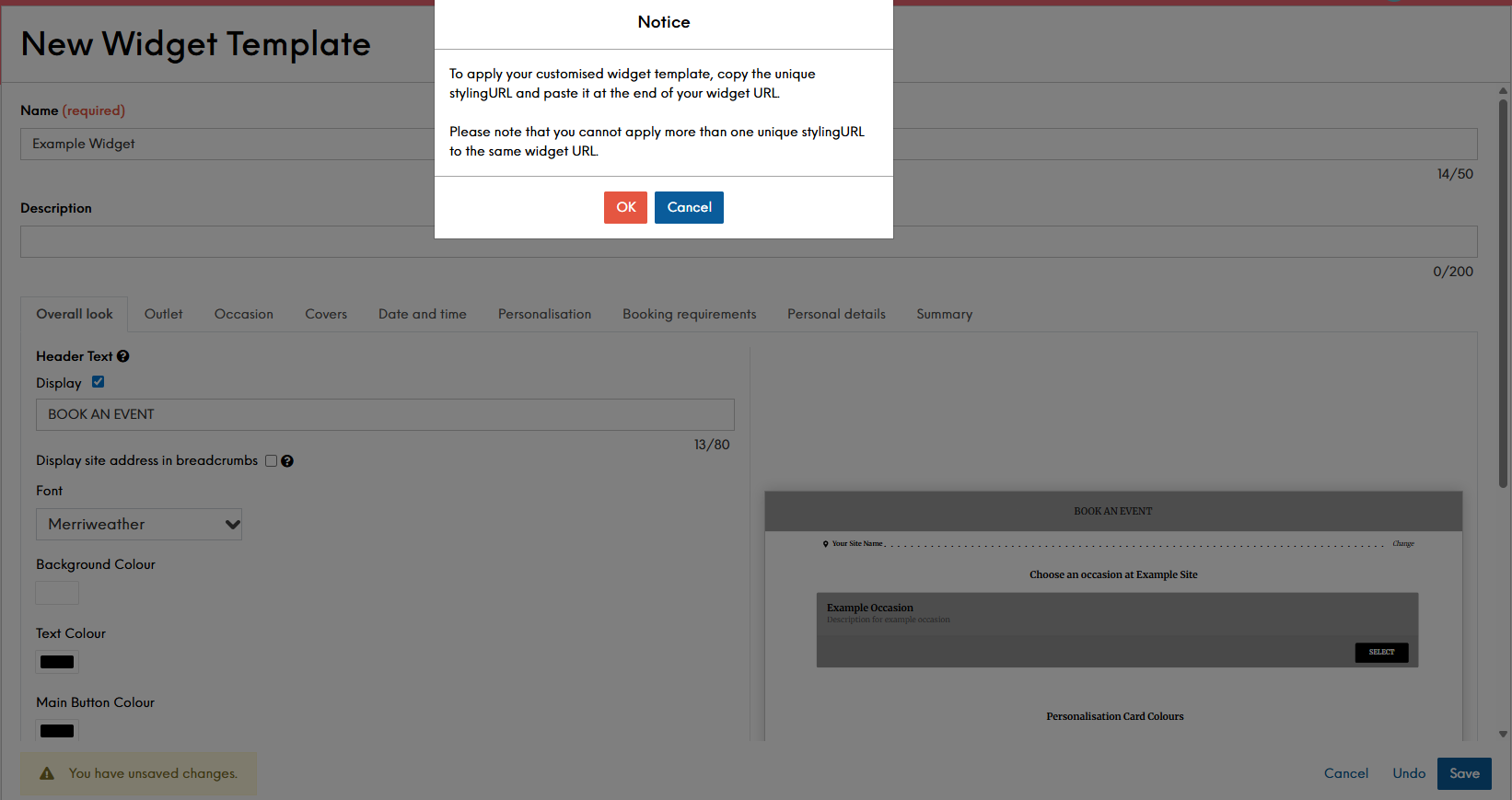Click the Main Button Colour swatch
The image size is (1512, 800).
tap(57, 731)
